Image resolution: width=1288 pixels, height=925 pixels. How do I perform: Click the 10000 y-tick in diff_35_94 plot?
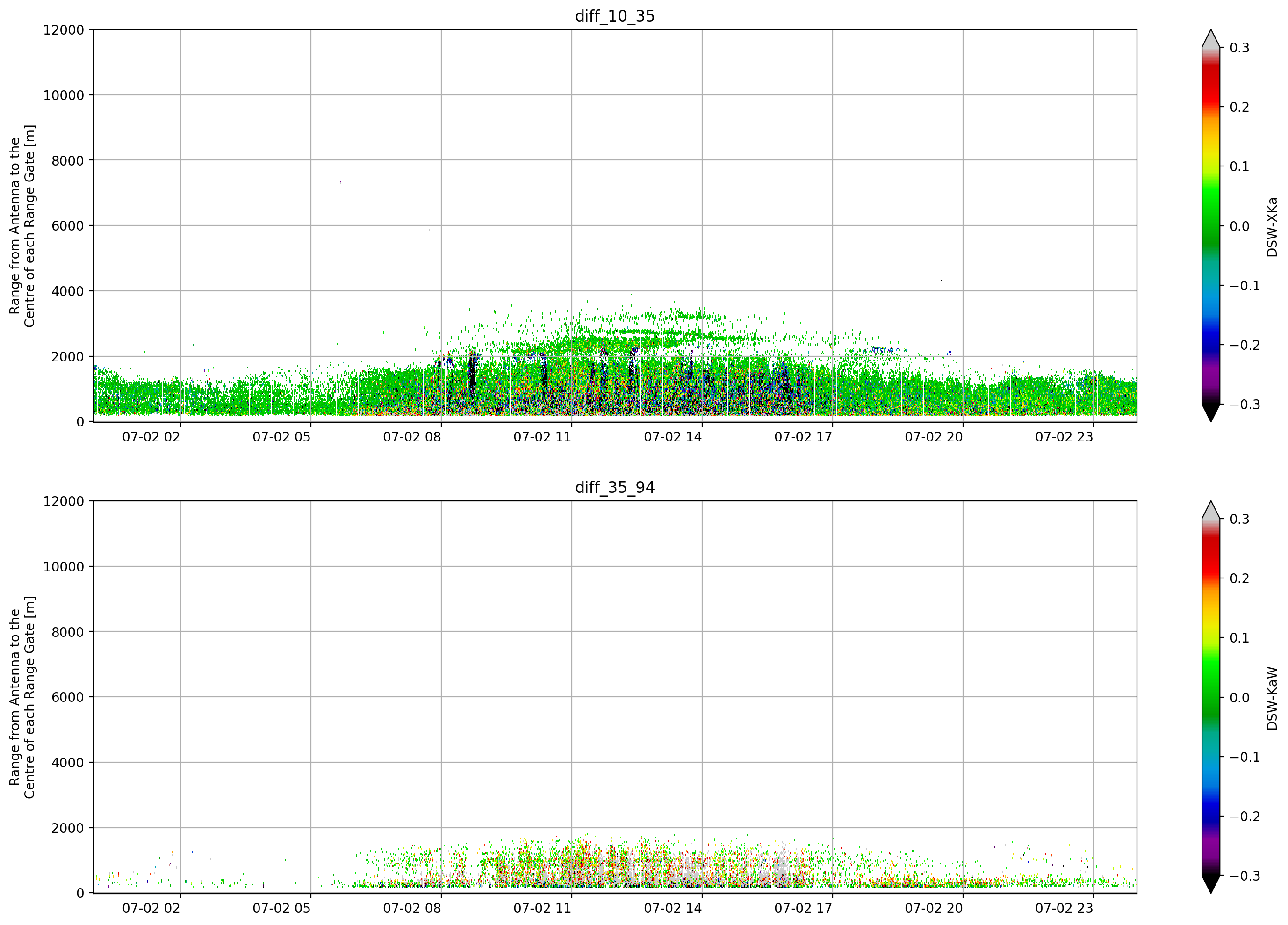[64, 567]
